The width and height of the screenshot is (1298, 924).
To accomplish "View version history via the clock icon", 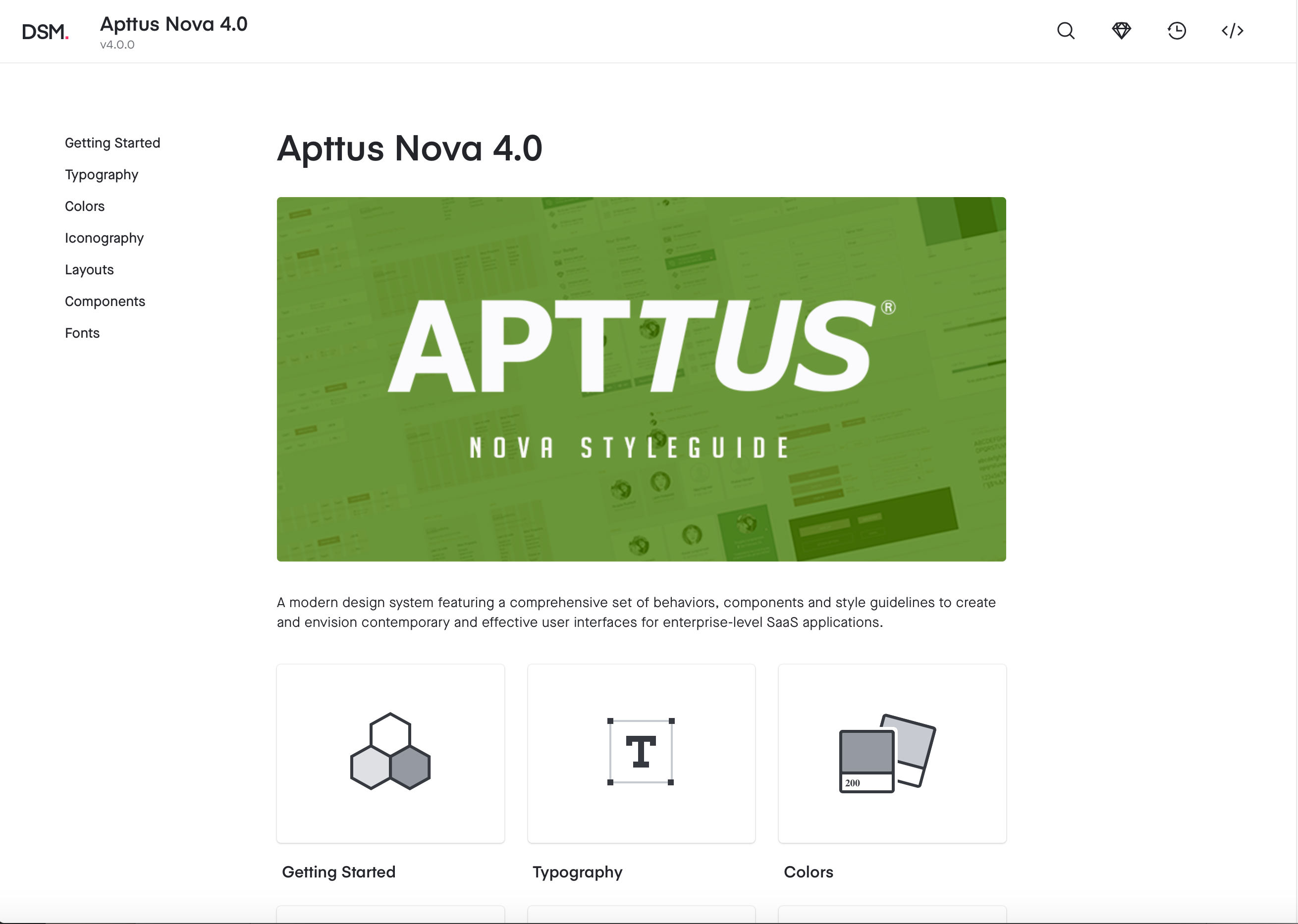I will click(x=1177, y=31).
